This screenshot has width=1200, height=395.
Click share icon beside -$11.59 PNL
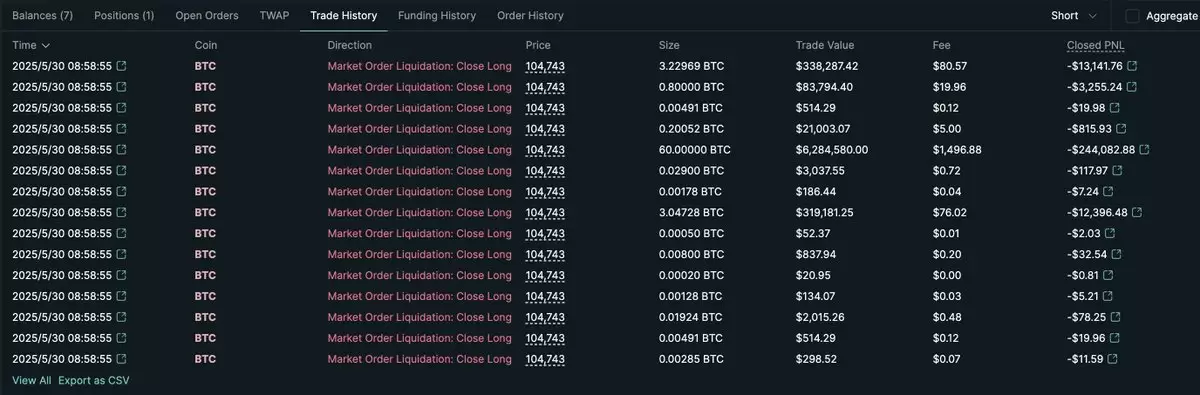[x=1111, y=359]
